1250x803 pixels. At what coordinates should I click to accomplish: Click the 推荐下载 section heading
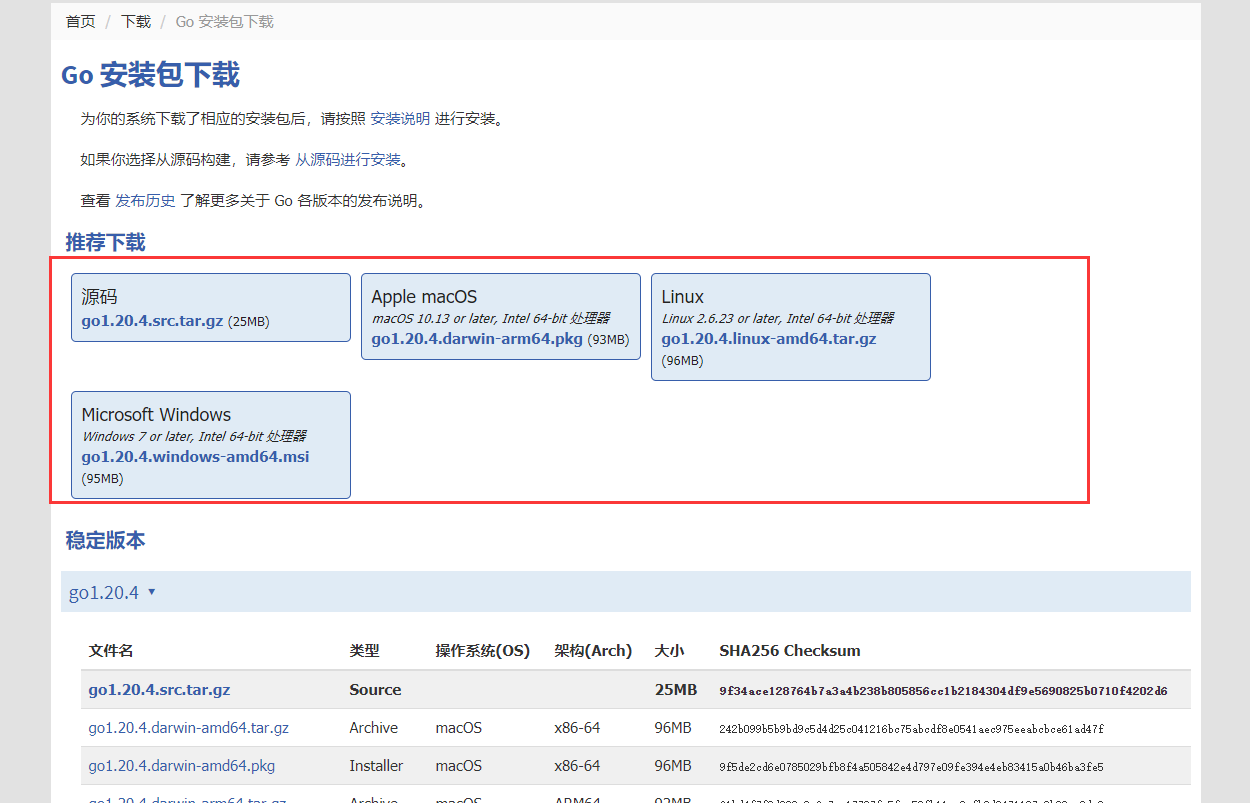coord(105,242)
